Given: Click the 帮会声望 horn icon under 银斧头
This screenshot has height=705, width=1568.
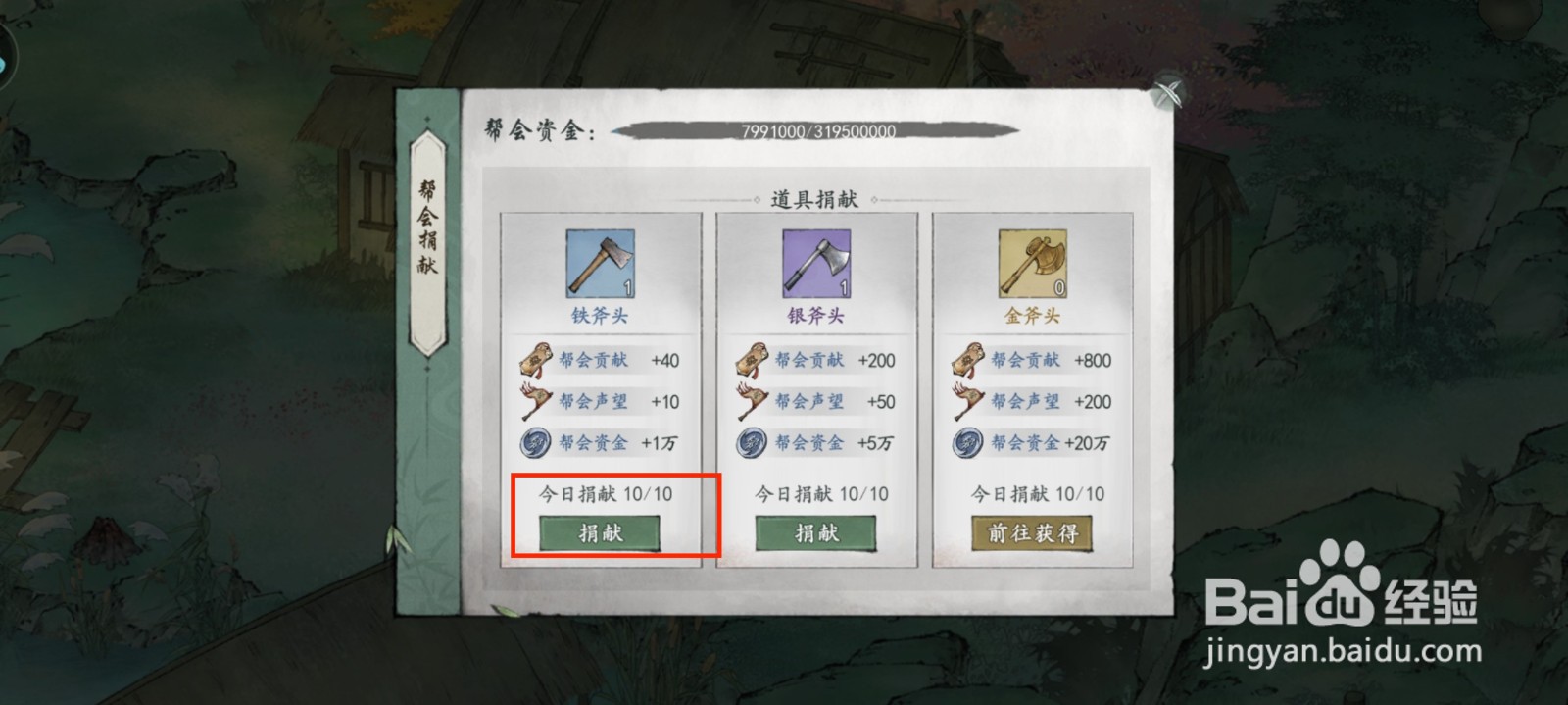Looking at the screenshot, I should tap(752, 401).
